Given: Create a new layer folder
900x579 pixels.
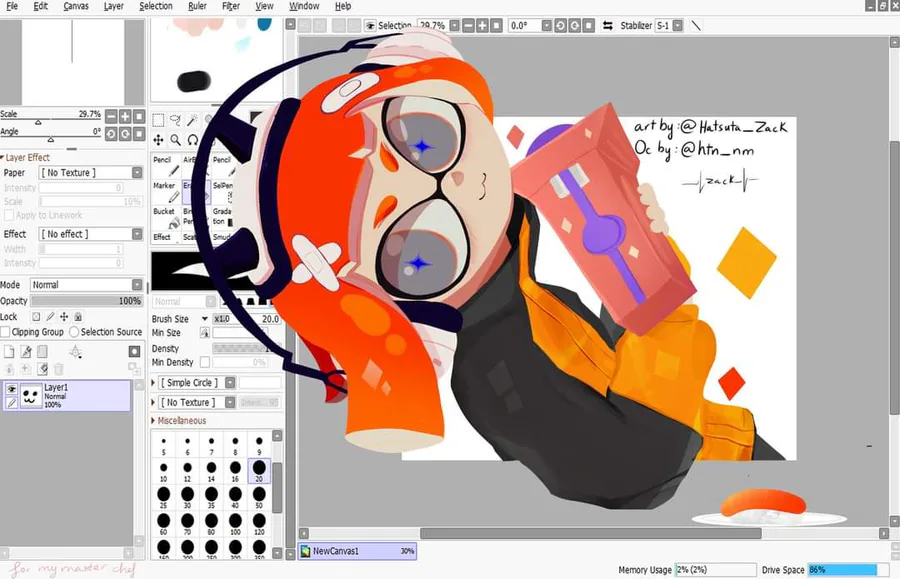Looking at the screenshot, I should [42, 352].
